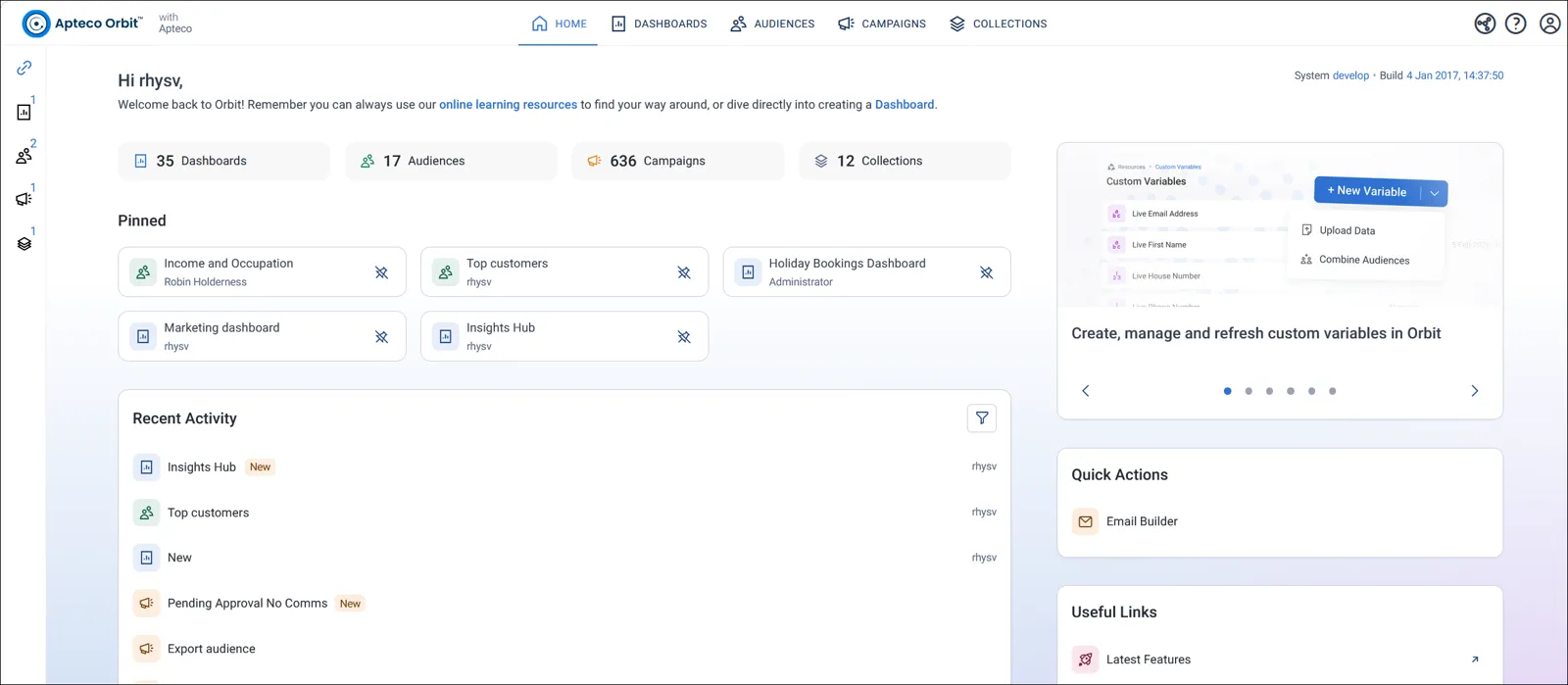This screenshot has height=685, width=1568.
Task: Select second carousel dot indicator
Action: (1249, 391)
